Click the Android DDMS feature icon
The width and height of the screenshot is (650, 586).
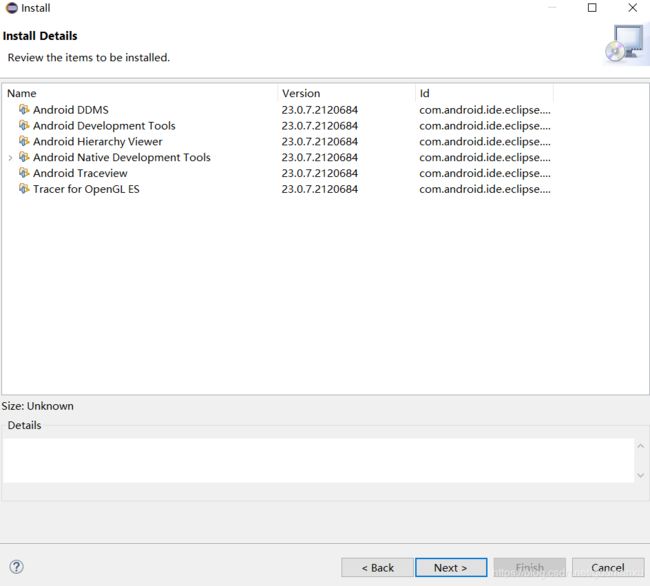coord(24,109)
